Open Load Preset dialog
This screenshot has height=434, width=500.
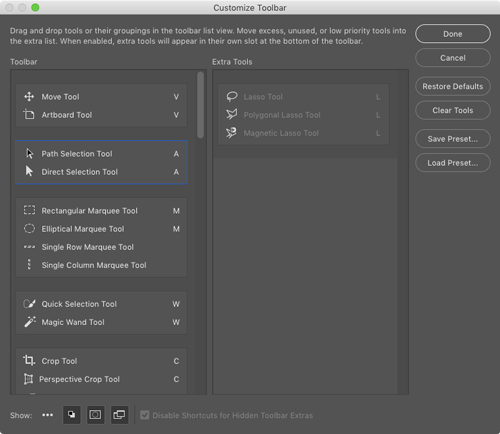453,163
